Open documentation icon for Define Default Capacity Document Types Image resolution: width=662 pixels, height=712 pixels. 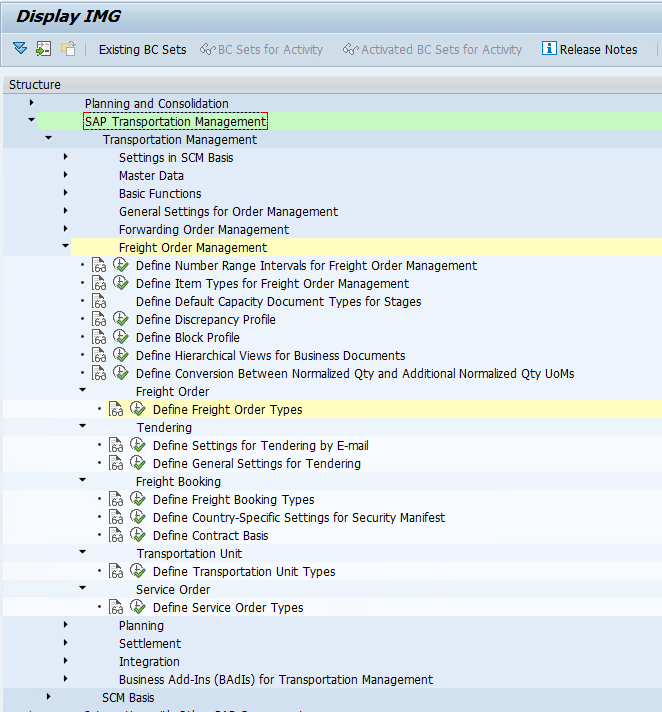99,301
